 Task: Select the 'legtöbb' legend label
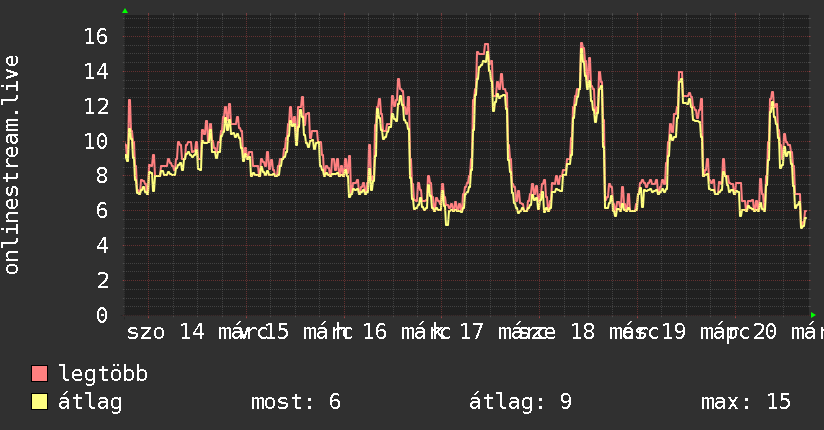(x=104, y=374)
